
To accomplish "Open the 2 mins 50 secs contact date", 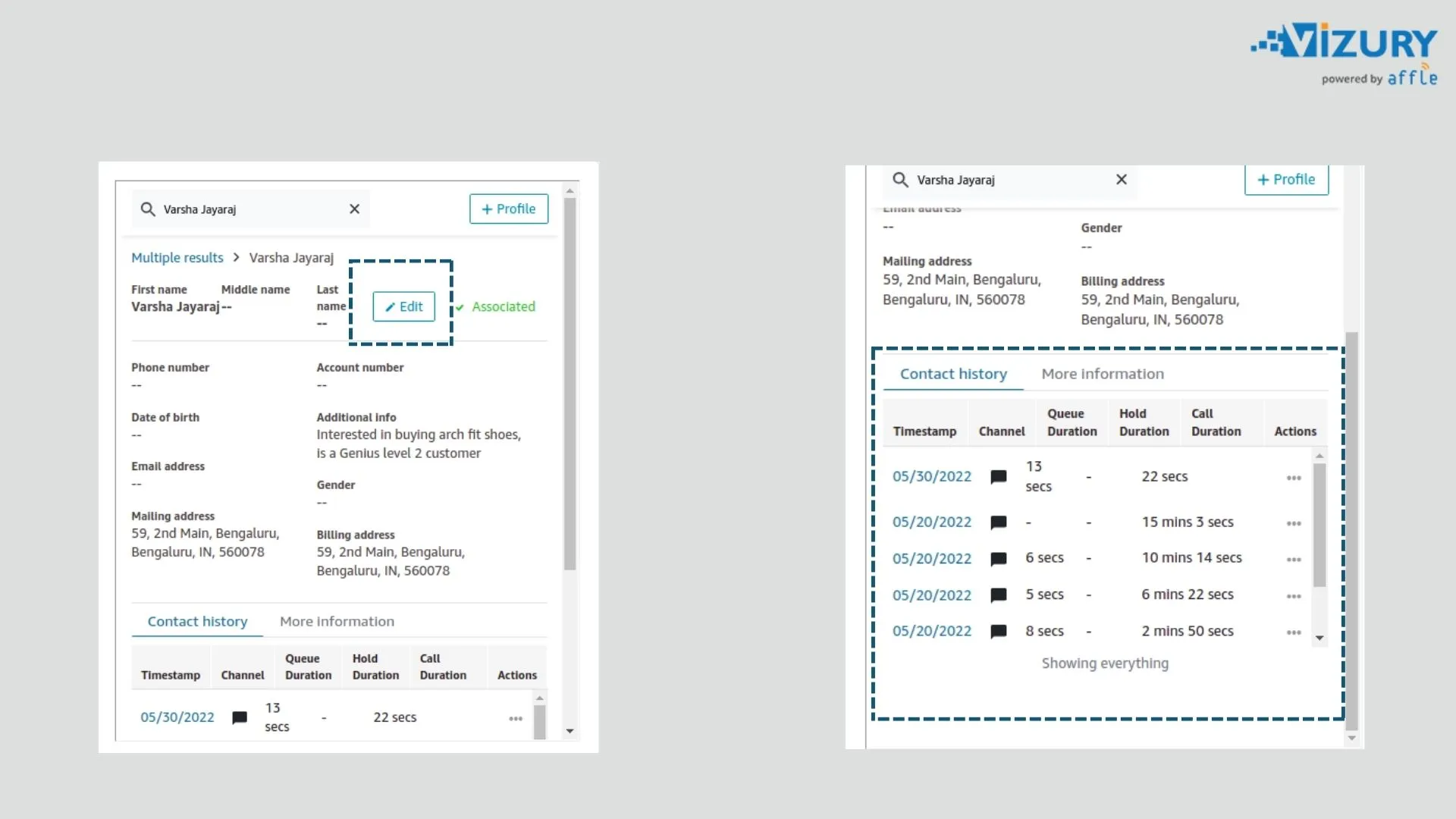I will click(x=932, y=631).
